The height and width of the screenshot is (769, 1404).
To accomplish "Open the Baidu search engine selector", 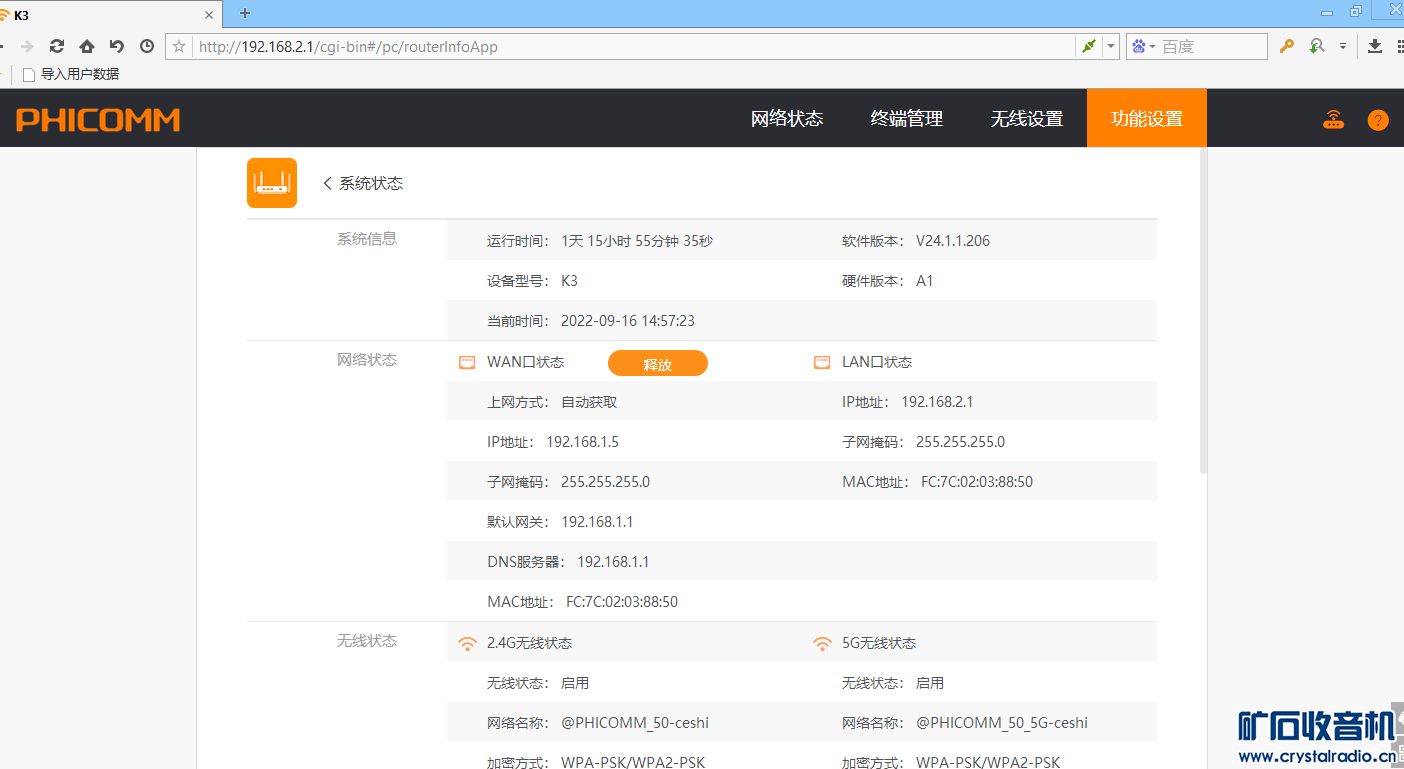I will tap(1143, 46).
